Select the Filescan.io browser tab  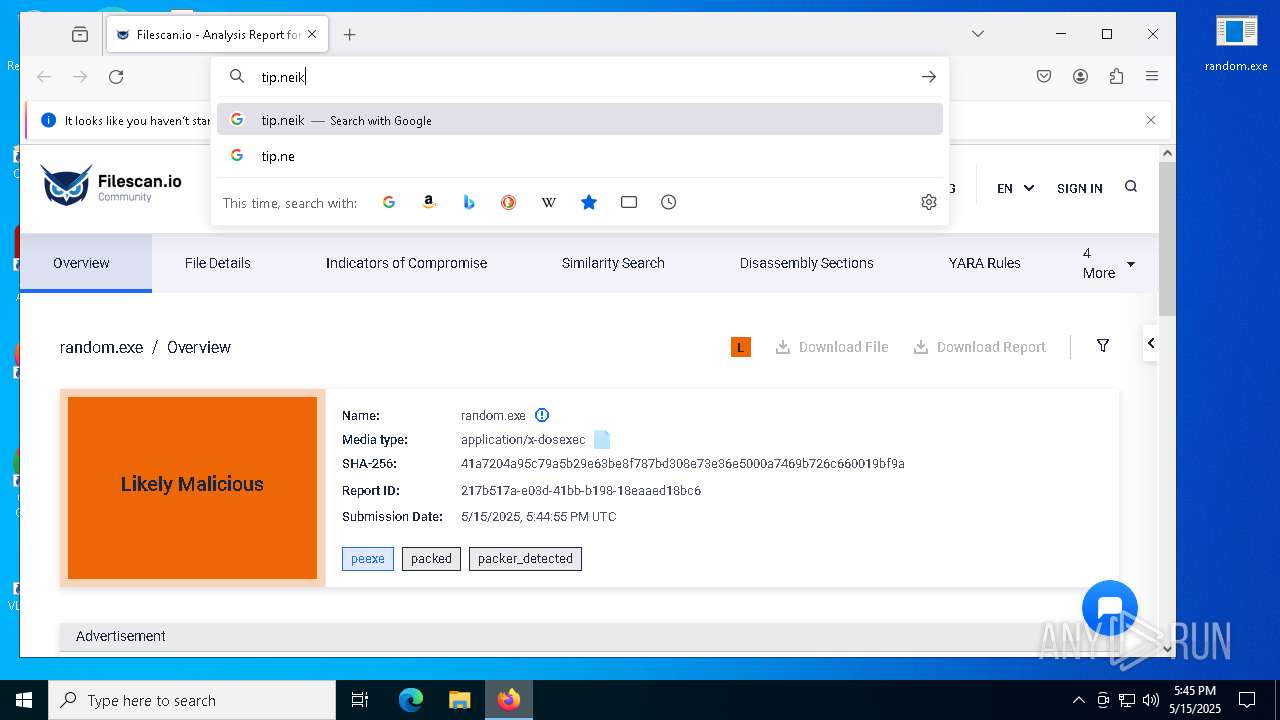[215, 34]
